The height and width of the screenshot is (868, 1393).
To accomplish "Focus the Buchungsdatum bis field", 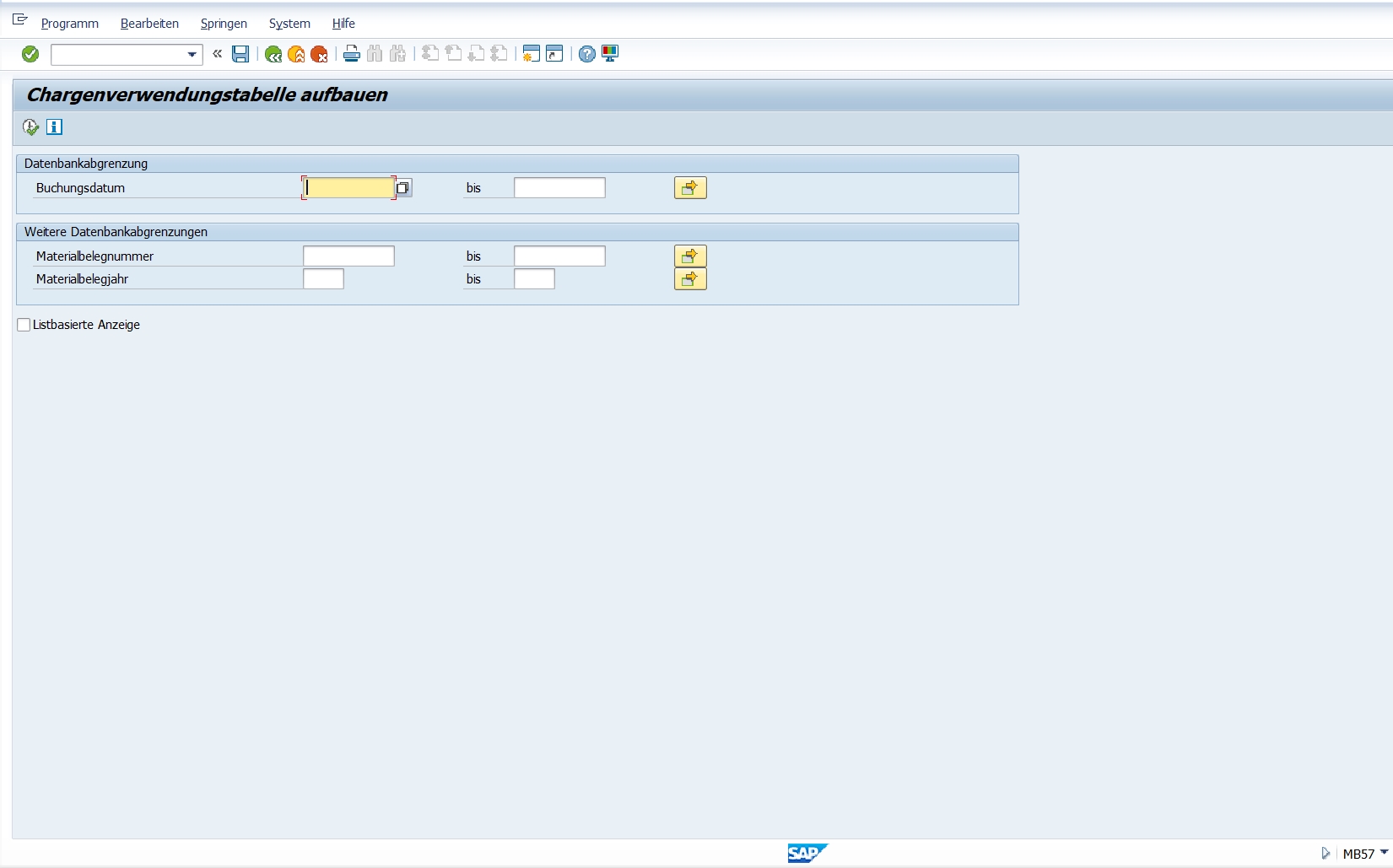I will coord(559,188).
